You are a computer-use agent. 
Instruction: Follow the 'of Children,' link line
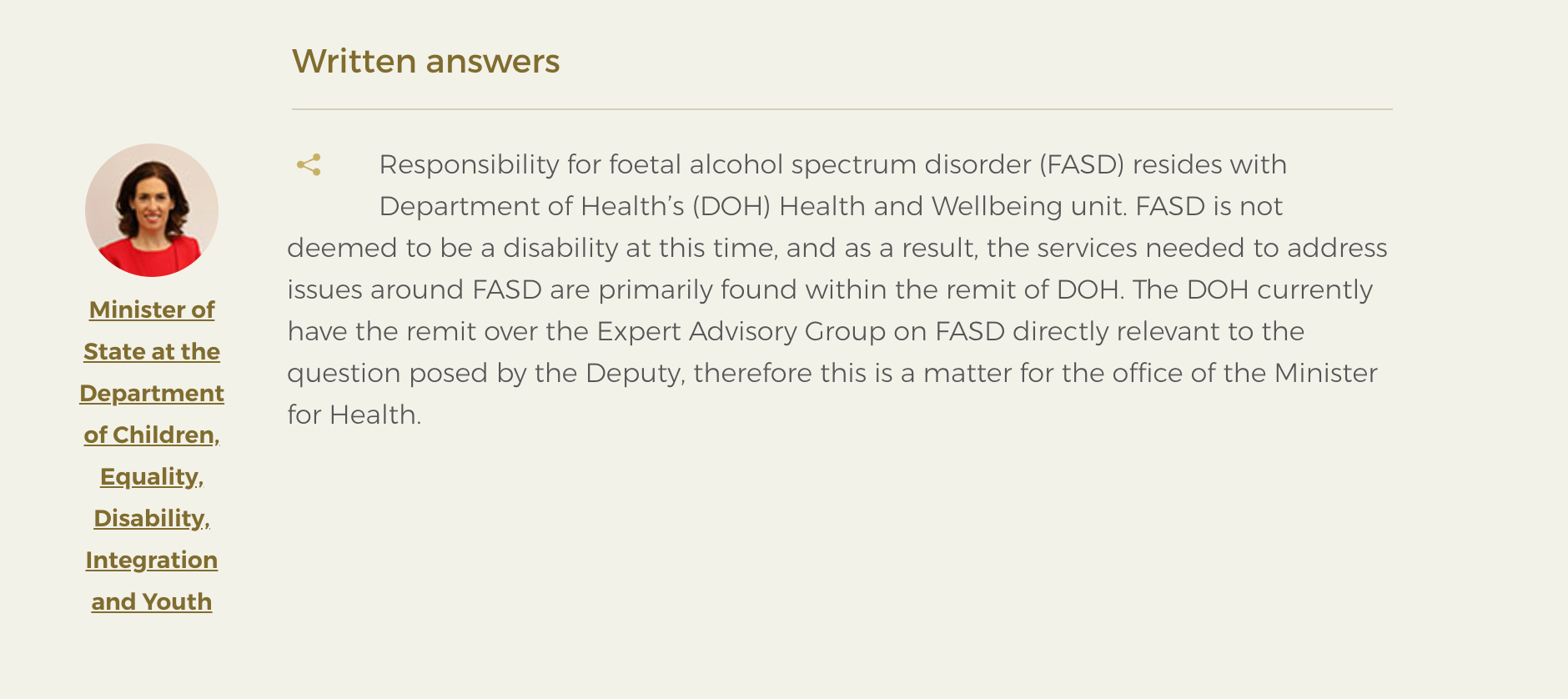152,435
